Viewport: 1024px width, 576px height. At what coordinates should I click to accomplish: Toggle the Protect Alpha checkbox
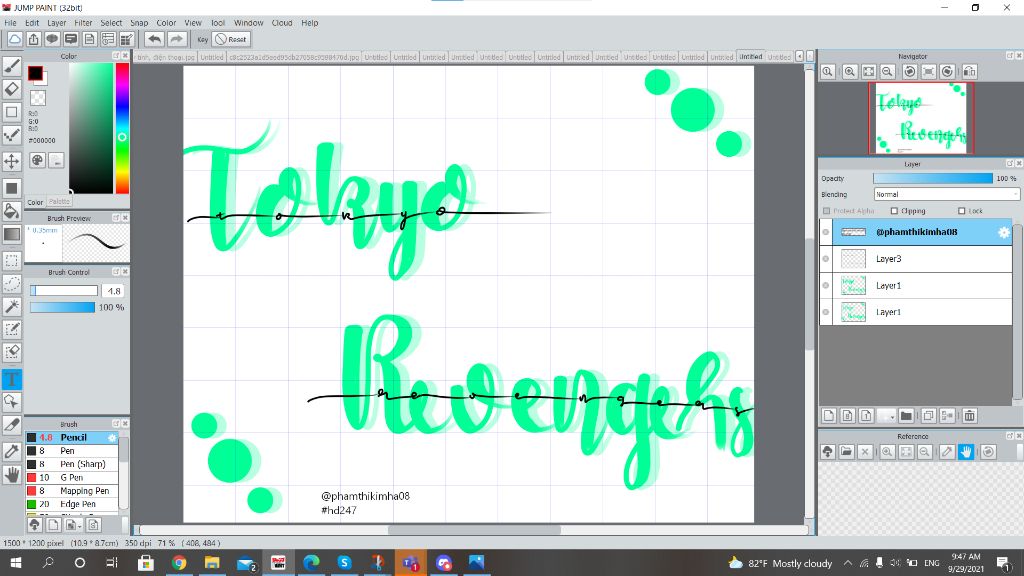[x=827, y=211]
